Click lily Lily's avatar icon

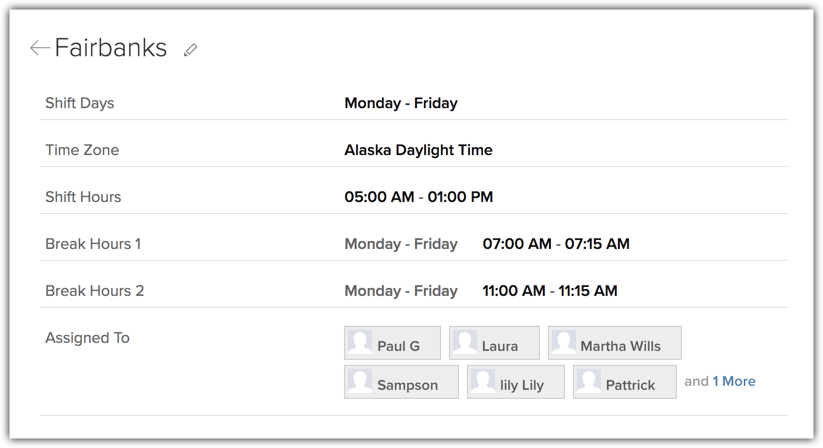pyautogui.click(x=482, y=382)
